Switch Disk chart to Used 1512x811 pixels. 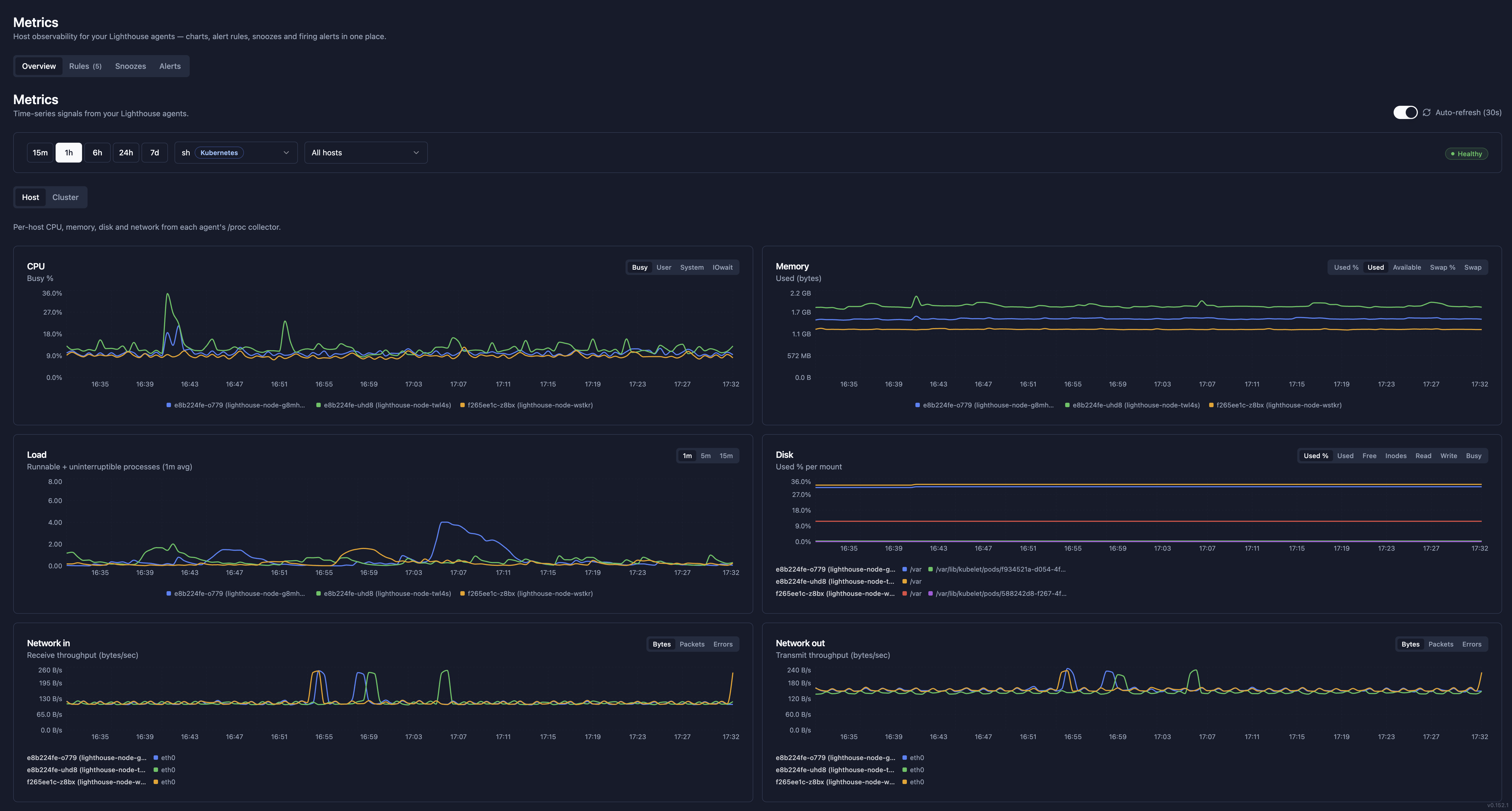1345,456
